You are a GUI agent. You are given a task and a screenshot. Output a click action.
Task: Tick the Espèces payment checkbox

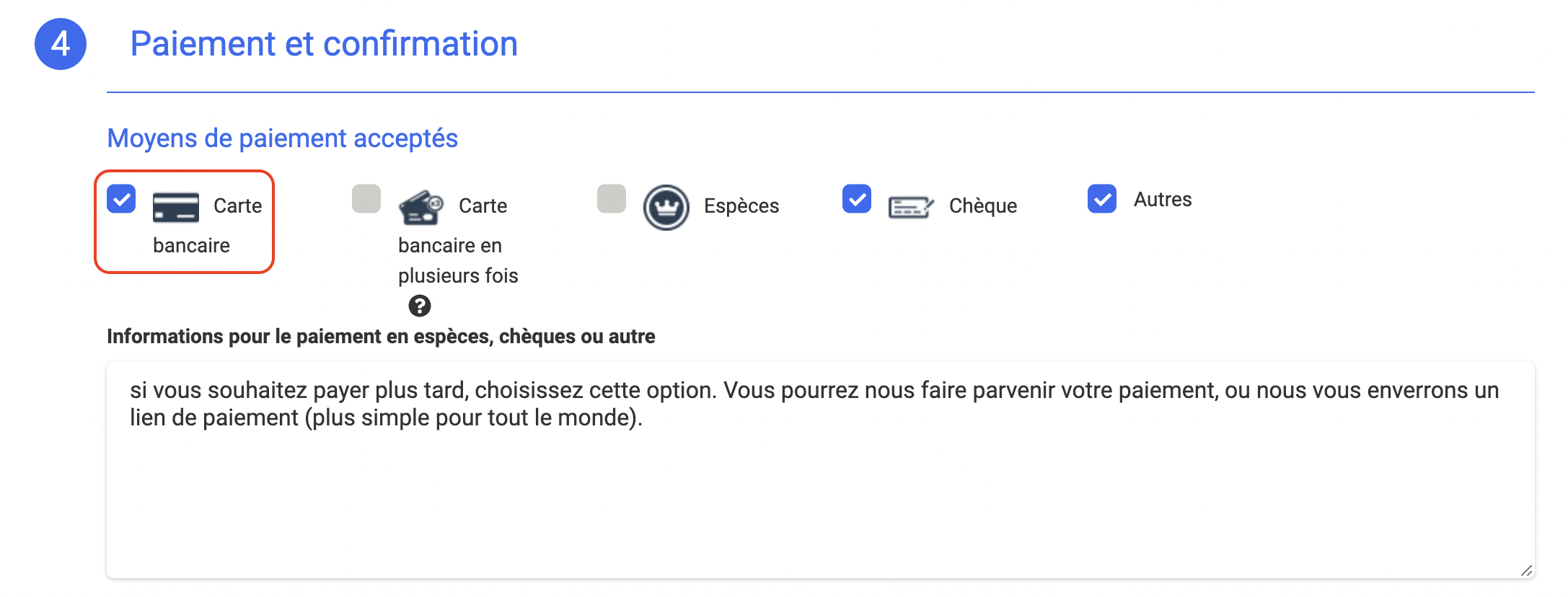coord(612,199)
